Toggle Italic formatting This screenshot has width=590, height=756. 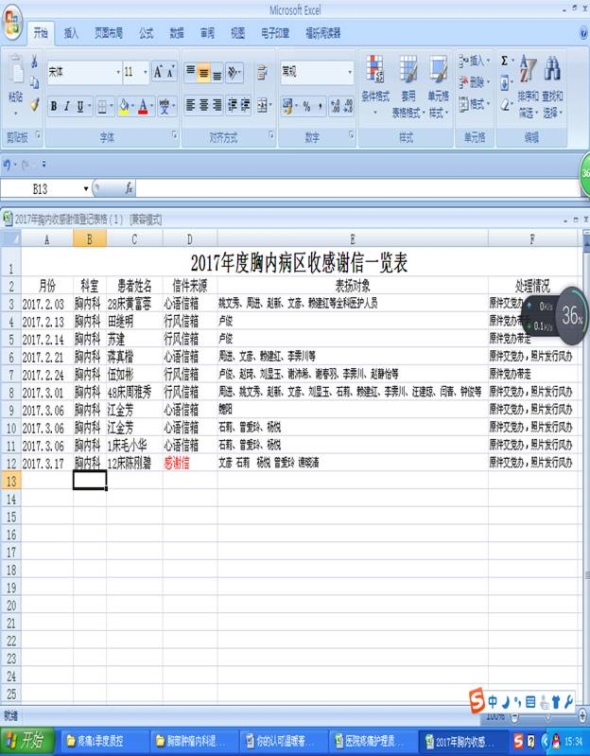point(67,107)
